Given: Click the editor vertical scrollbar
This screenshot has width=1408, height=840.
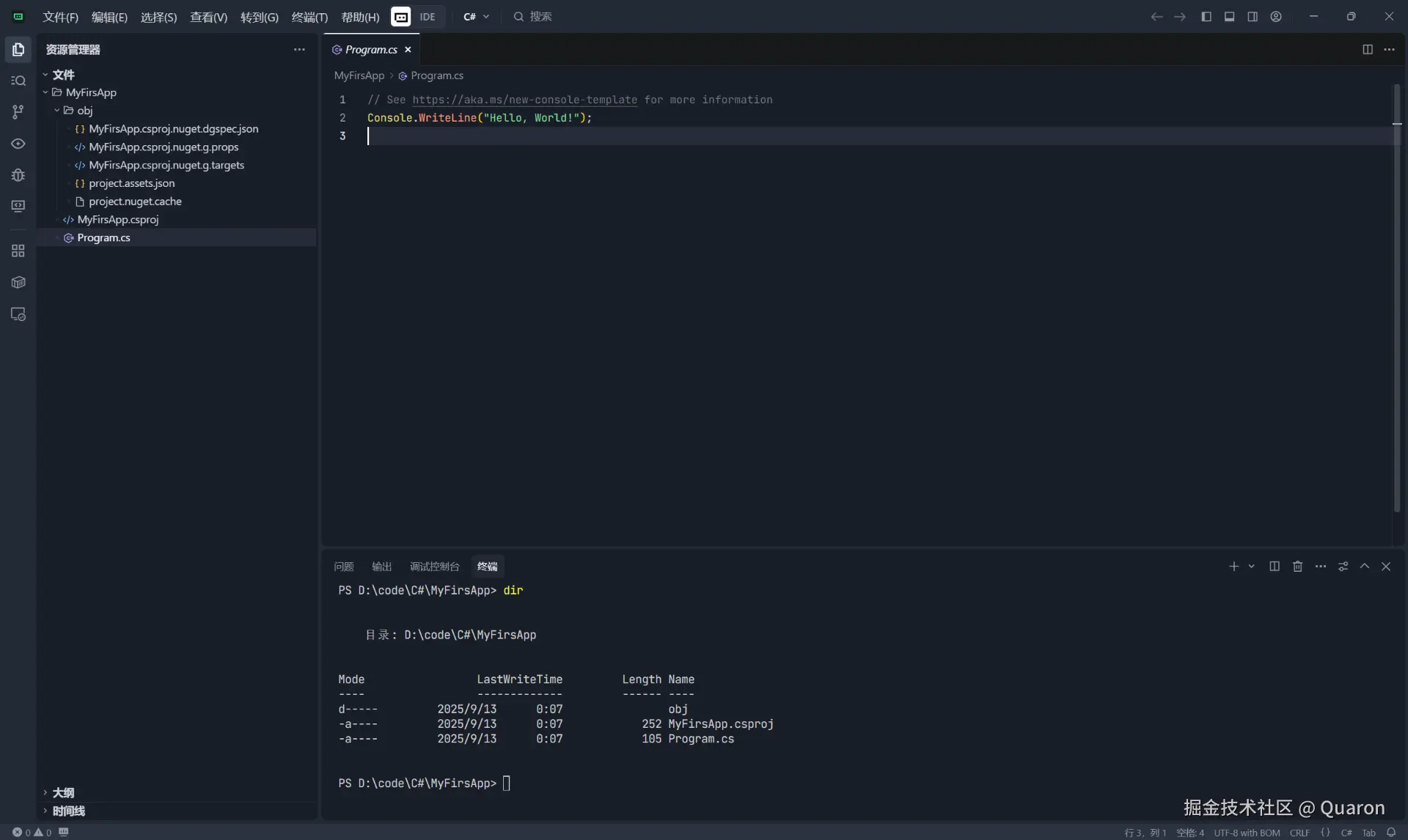Looking at the screenshot, I should tap(1397, 293).
